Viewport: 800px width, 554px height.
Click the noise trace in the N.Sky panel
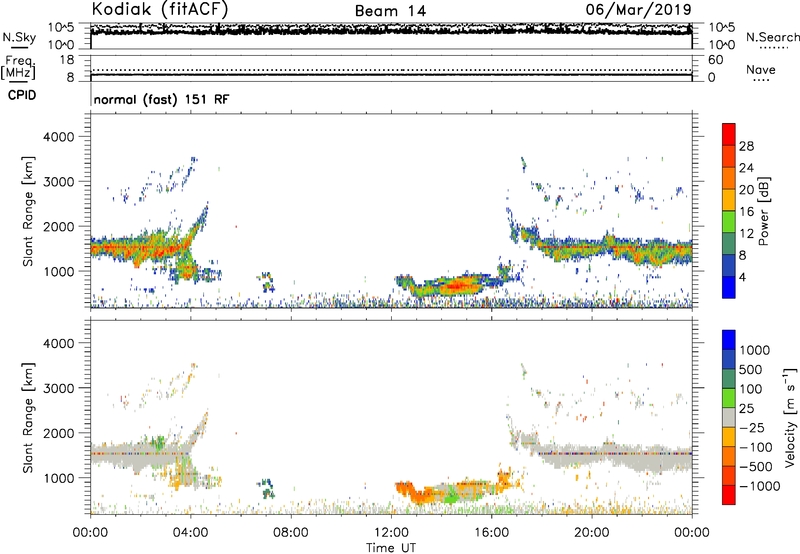coord(391,30)
